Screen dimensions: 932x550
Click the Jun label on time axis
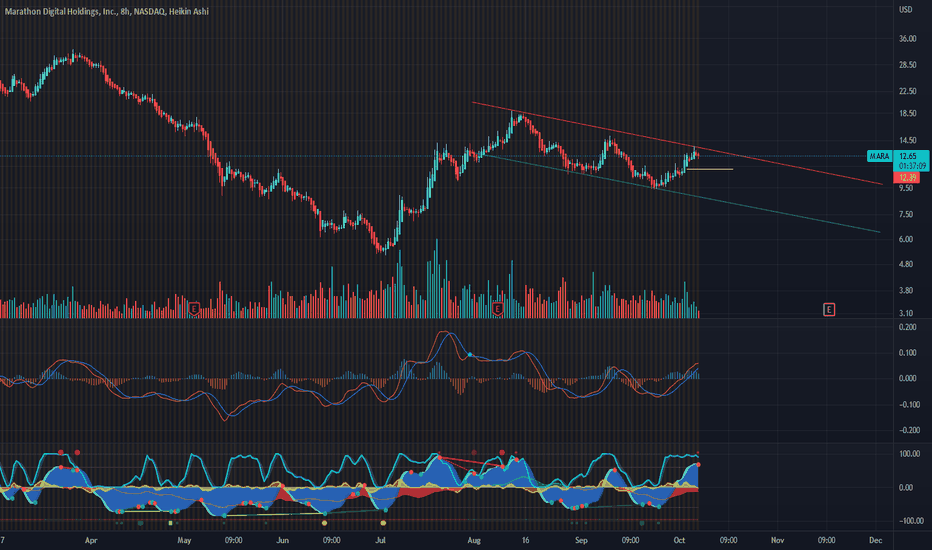coord(282,540)
